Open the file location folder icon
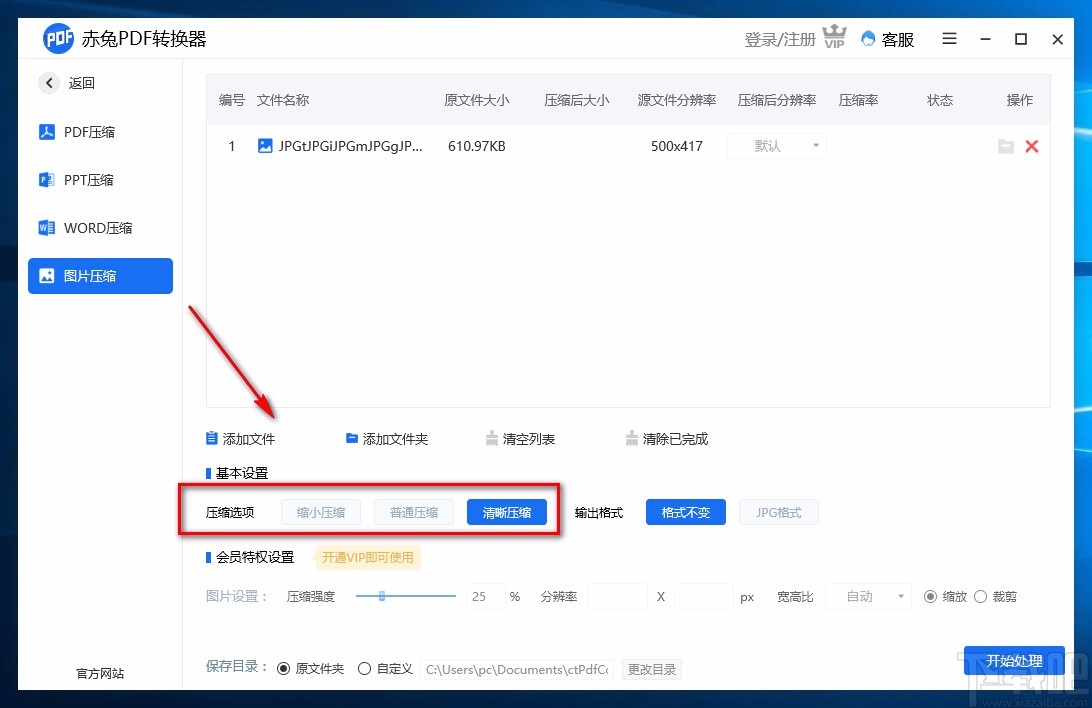Screen dimensions: 1092x708 pyautogui.click(x=1006, y=146)
